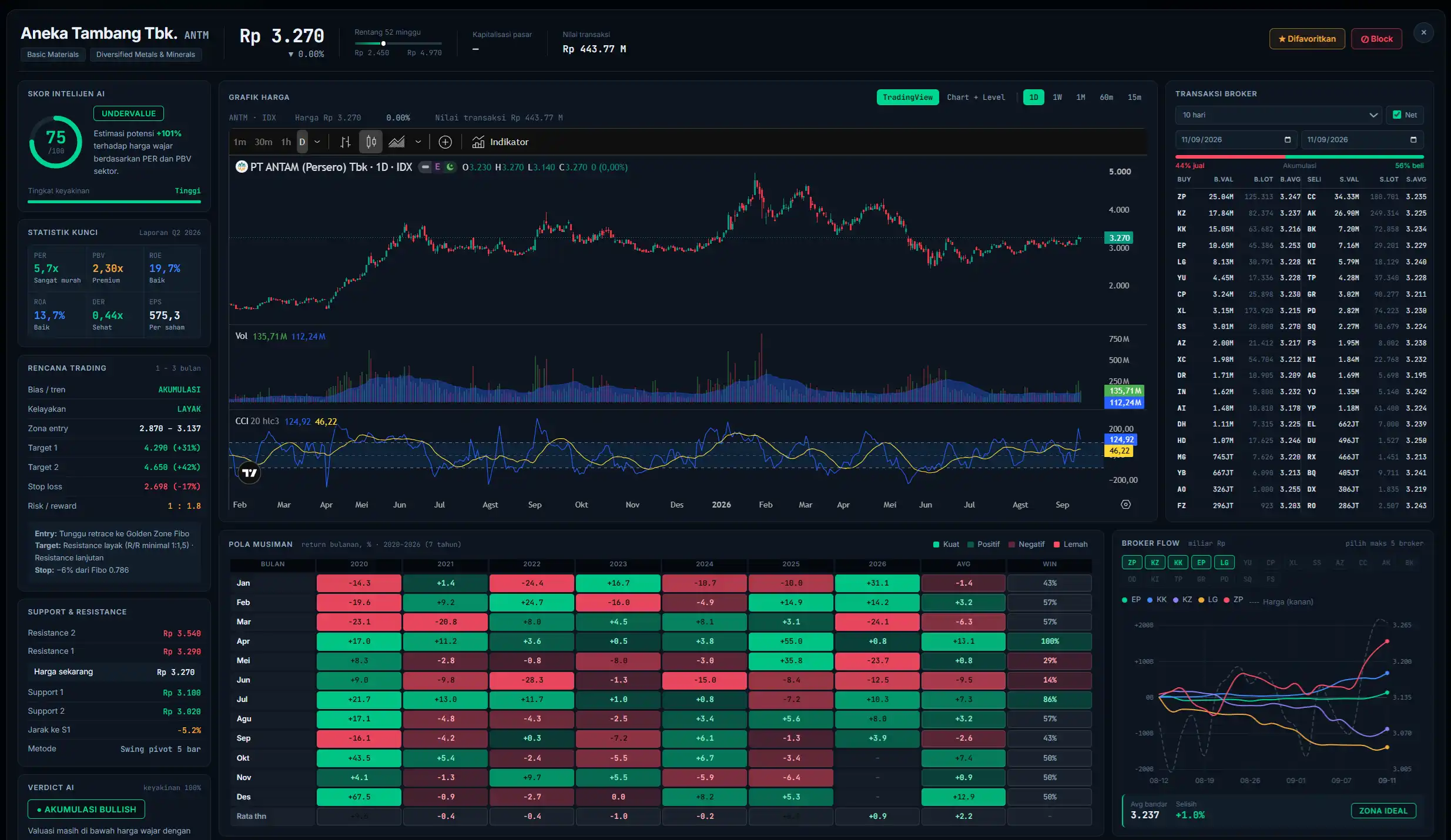Choose the 30m interval in chart toolbar
The image size is (1451, 840).
pos(263,142)
